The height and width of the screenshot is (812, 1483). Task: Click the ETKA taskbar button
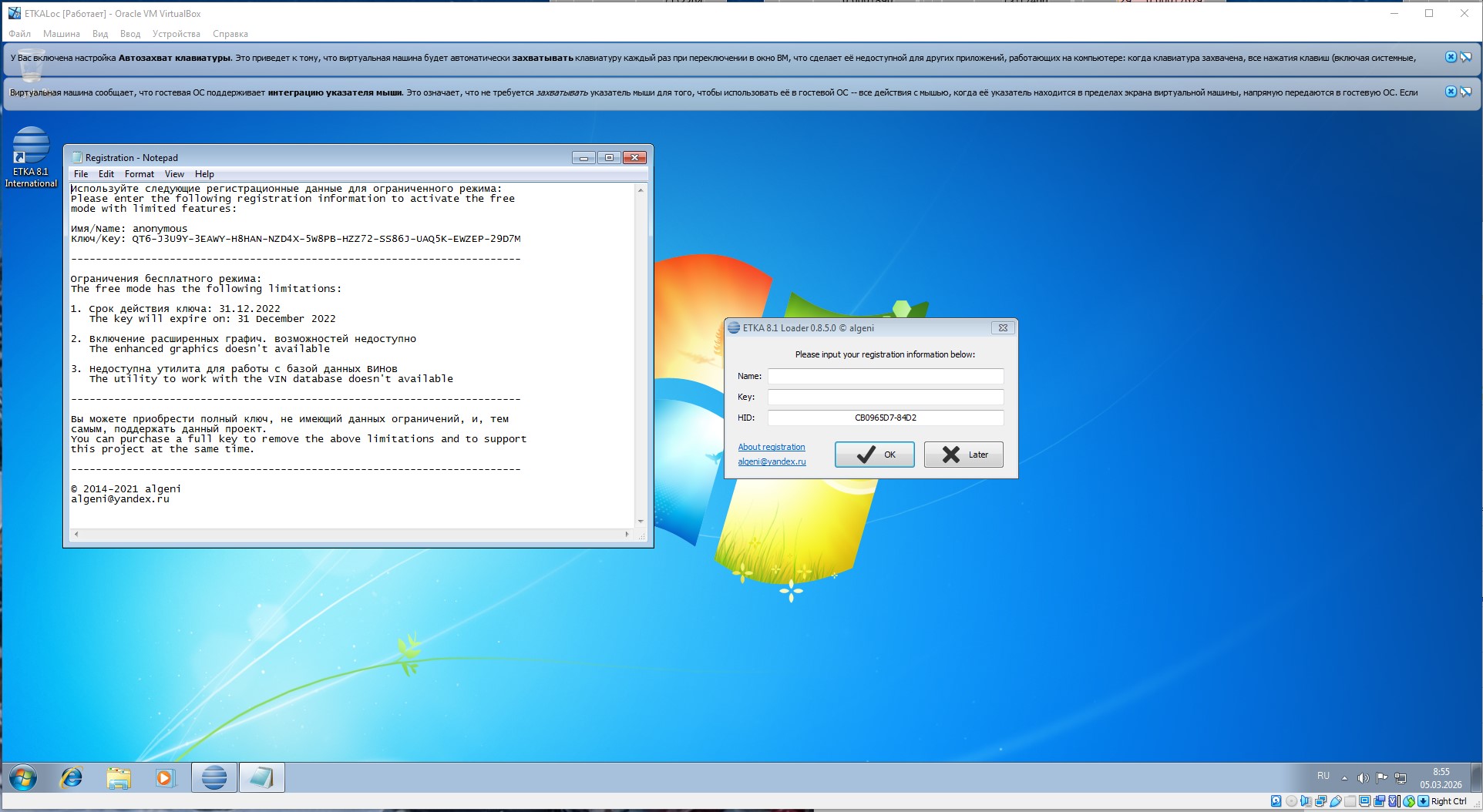point(214,778)
